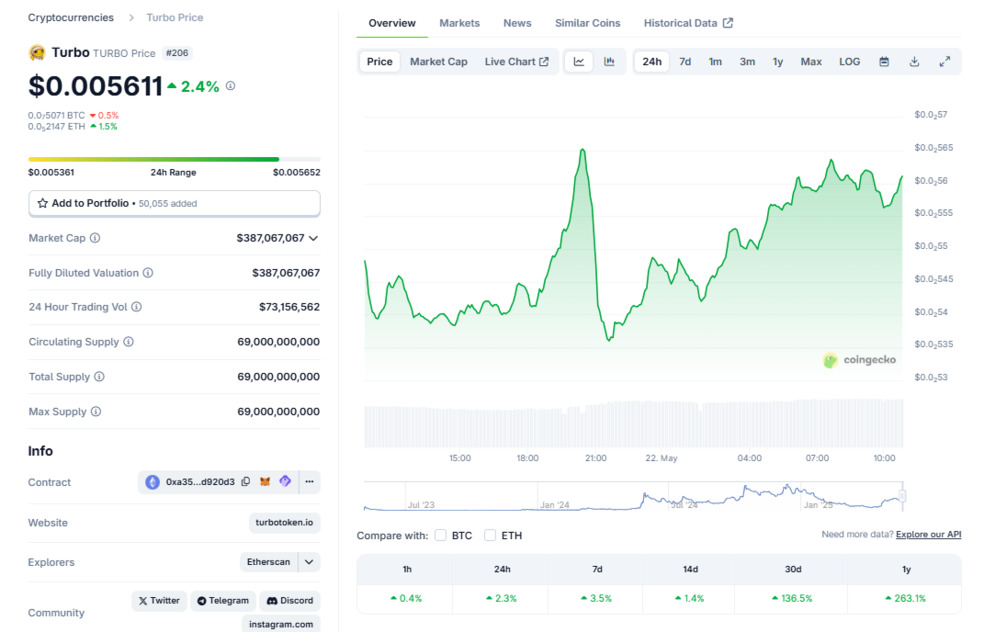Click the historical mini chart navigator
The image size is (984, 632).
tap(633, 496)
